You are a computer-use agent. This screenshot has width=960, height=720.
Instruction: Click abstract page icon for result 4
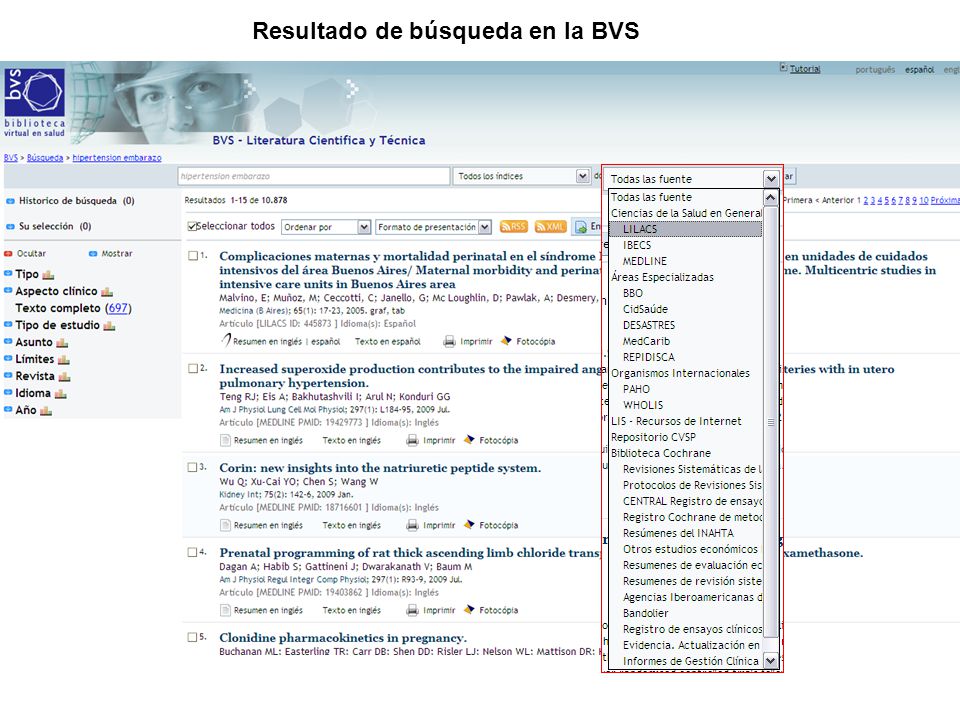pos(225,610)
